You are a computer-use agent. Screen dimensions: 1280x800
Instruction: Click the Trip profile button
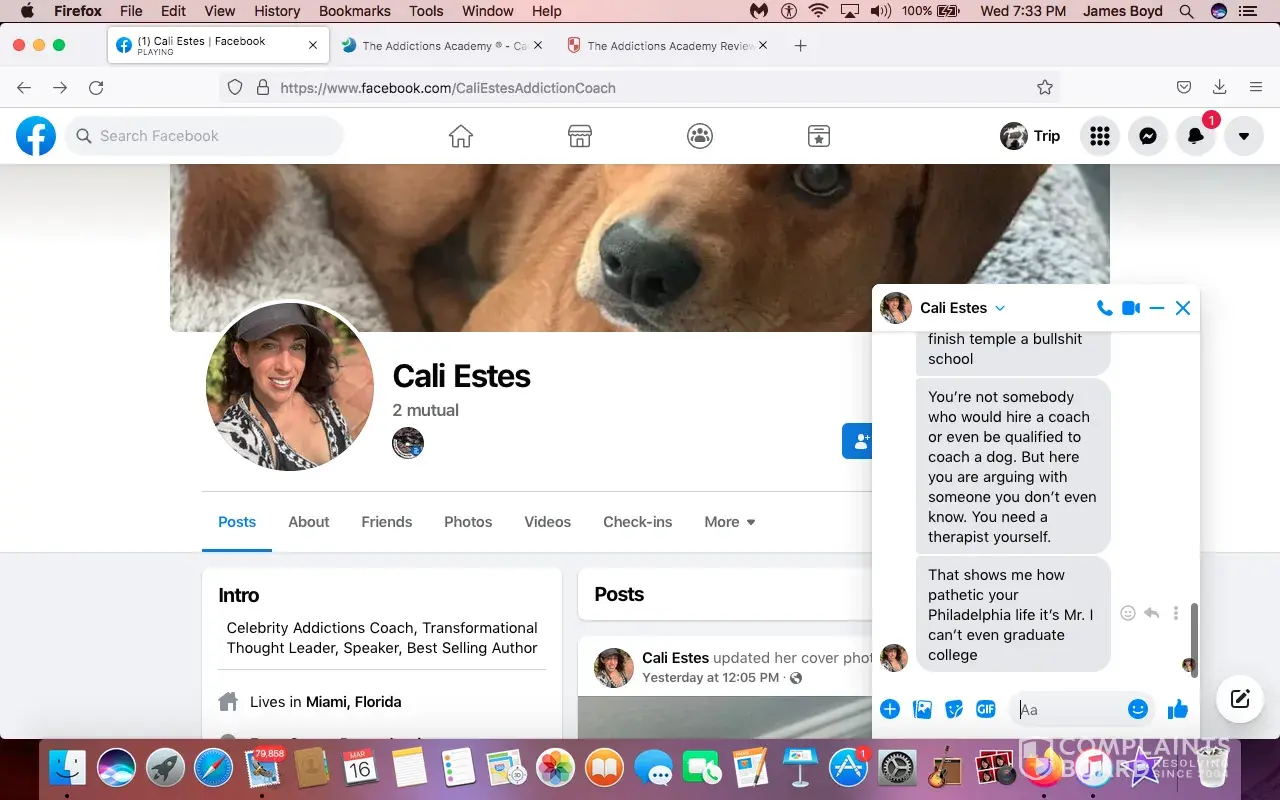coord(1031,136)
